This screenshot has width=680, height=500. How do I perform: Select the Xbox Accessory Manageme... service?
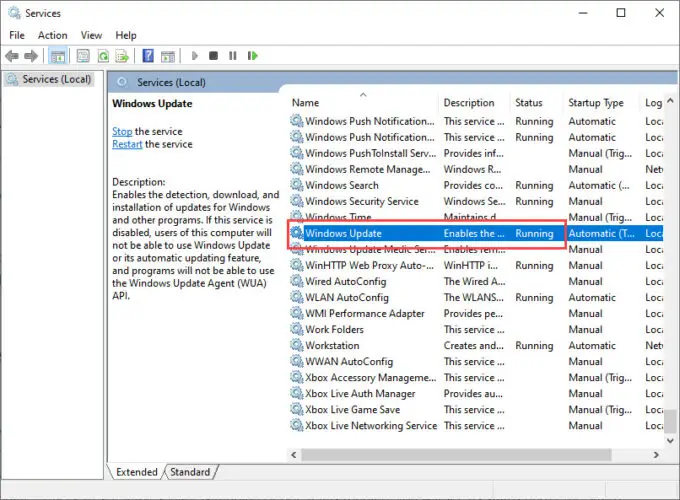476,378
